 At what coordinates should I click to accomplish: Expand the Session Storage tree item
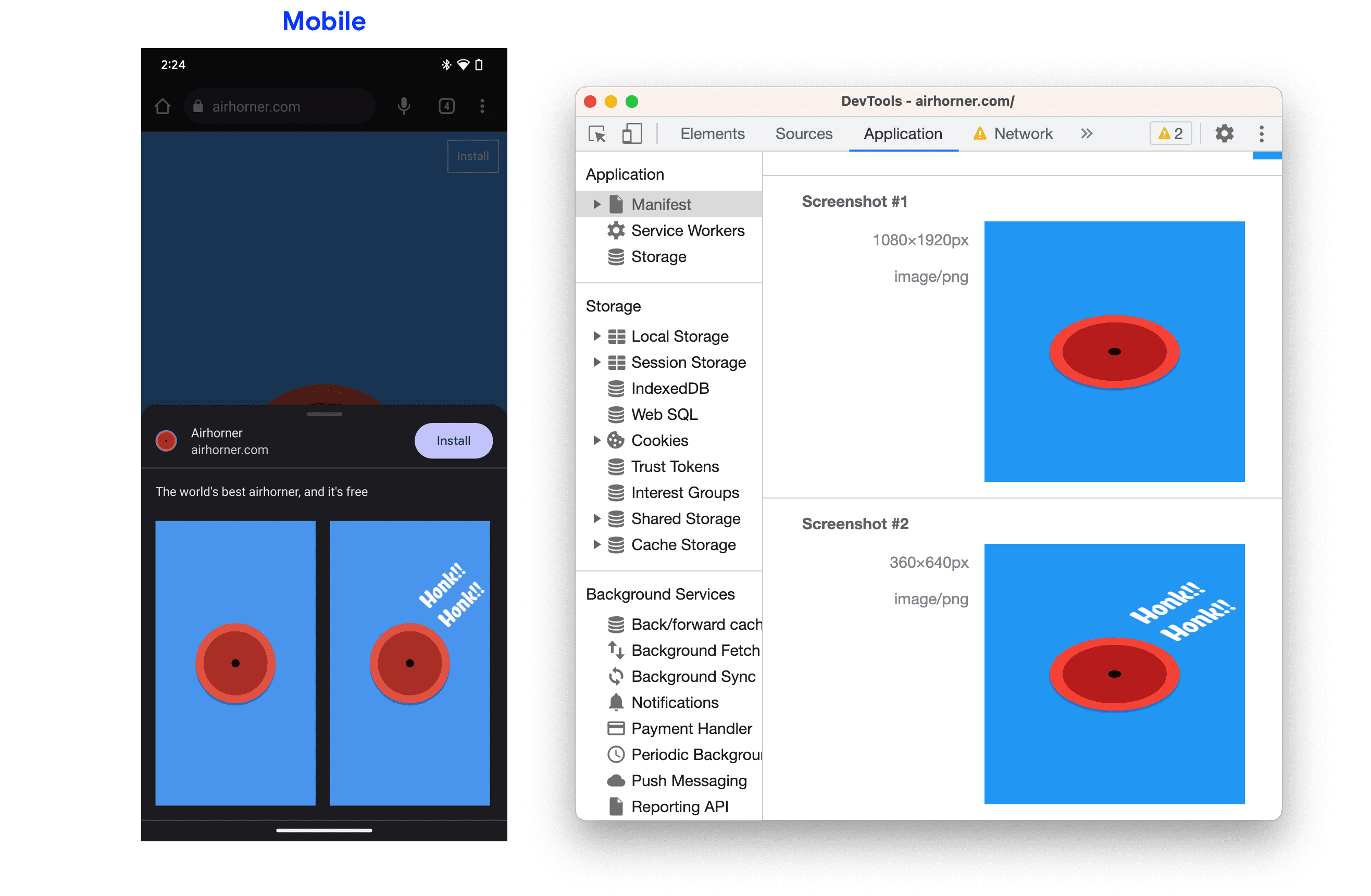pos(598,362)
